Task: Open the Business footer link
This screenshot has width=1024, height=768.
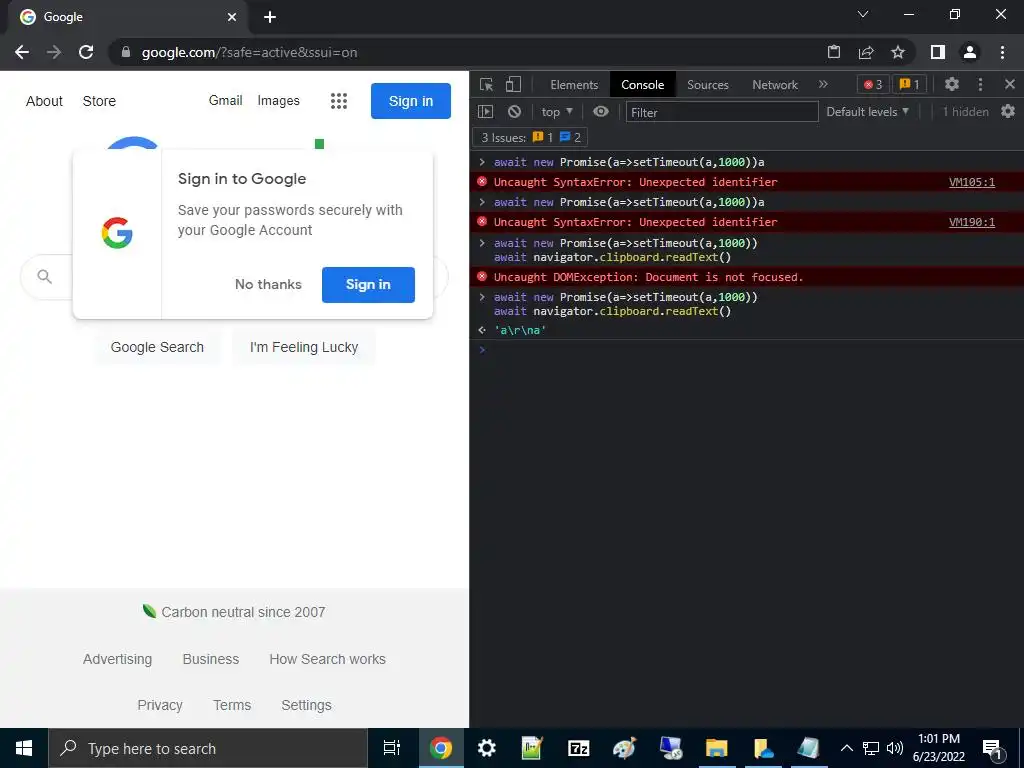Action: 211,659
